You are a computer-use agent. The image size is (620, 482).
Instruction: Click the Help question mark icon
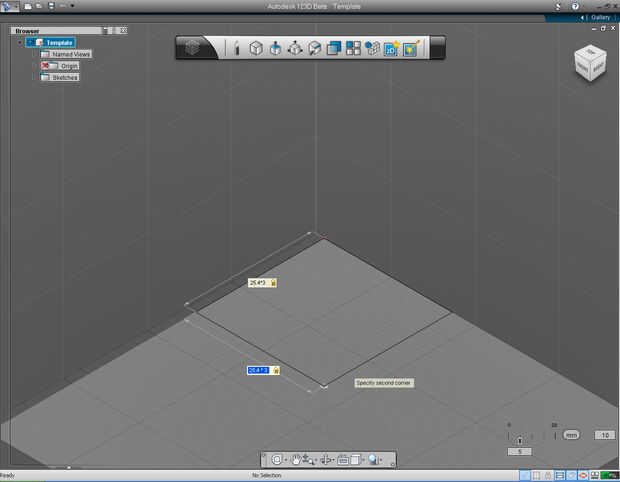click(x=575, y=6)
